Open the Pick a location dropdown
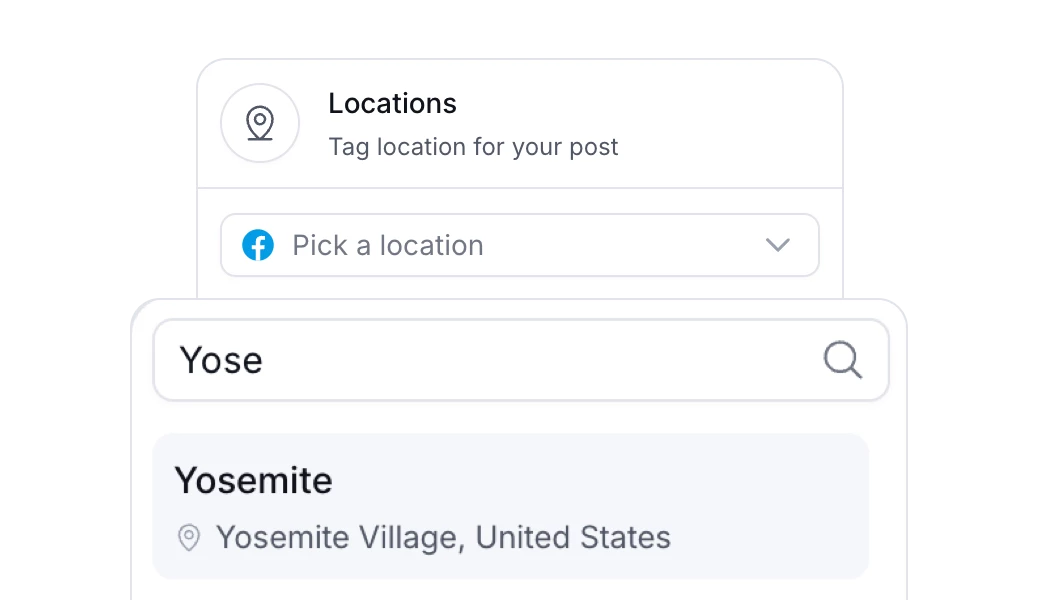Viewport: 1040px width, 600px height. 520,245
